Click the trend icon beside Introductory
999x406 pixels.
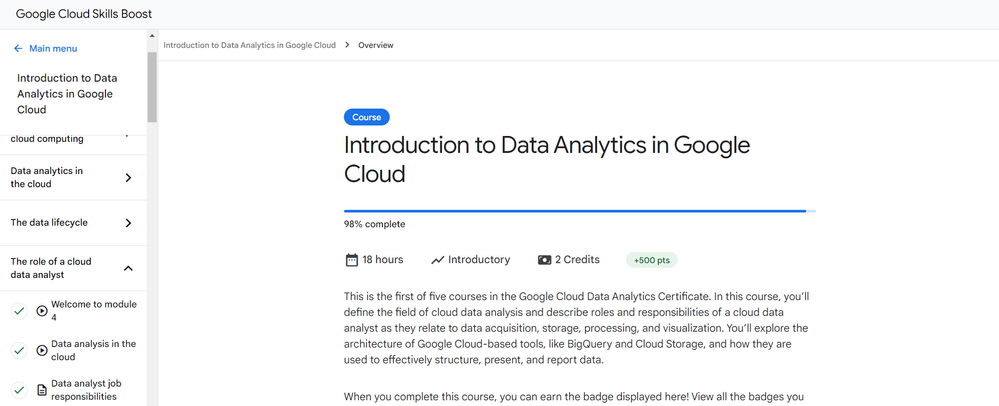[437, 260]
